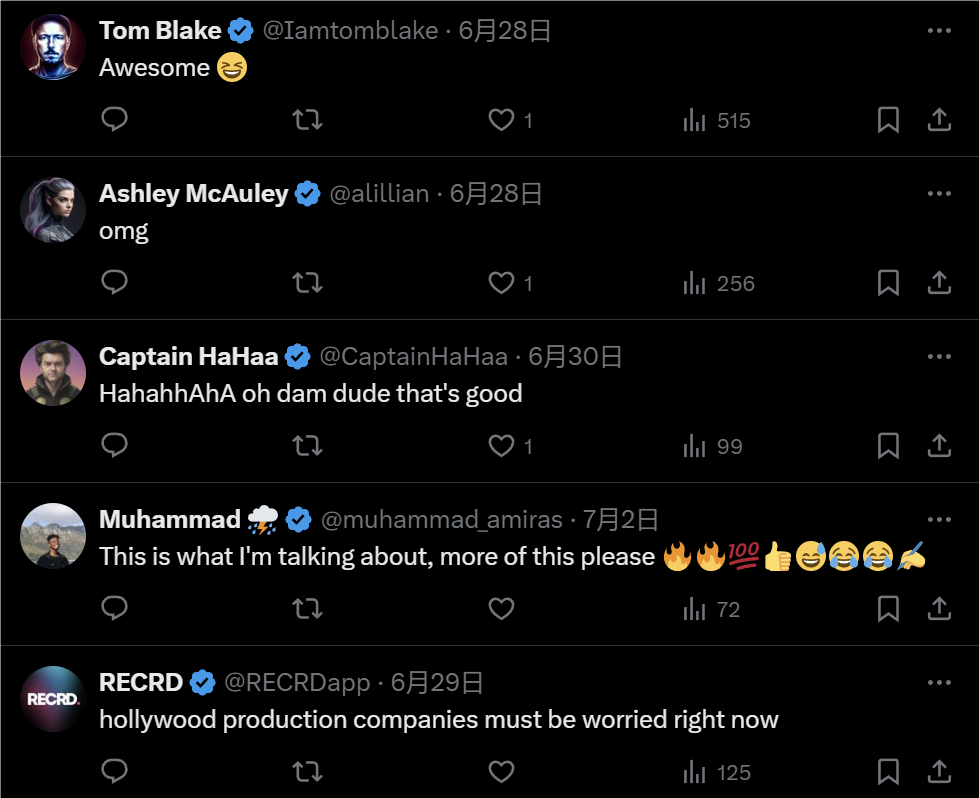Expand the three-dot menu on RECRD's tweet
Screen dimensions: 979x798
pos(939,682)
